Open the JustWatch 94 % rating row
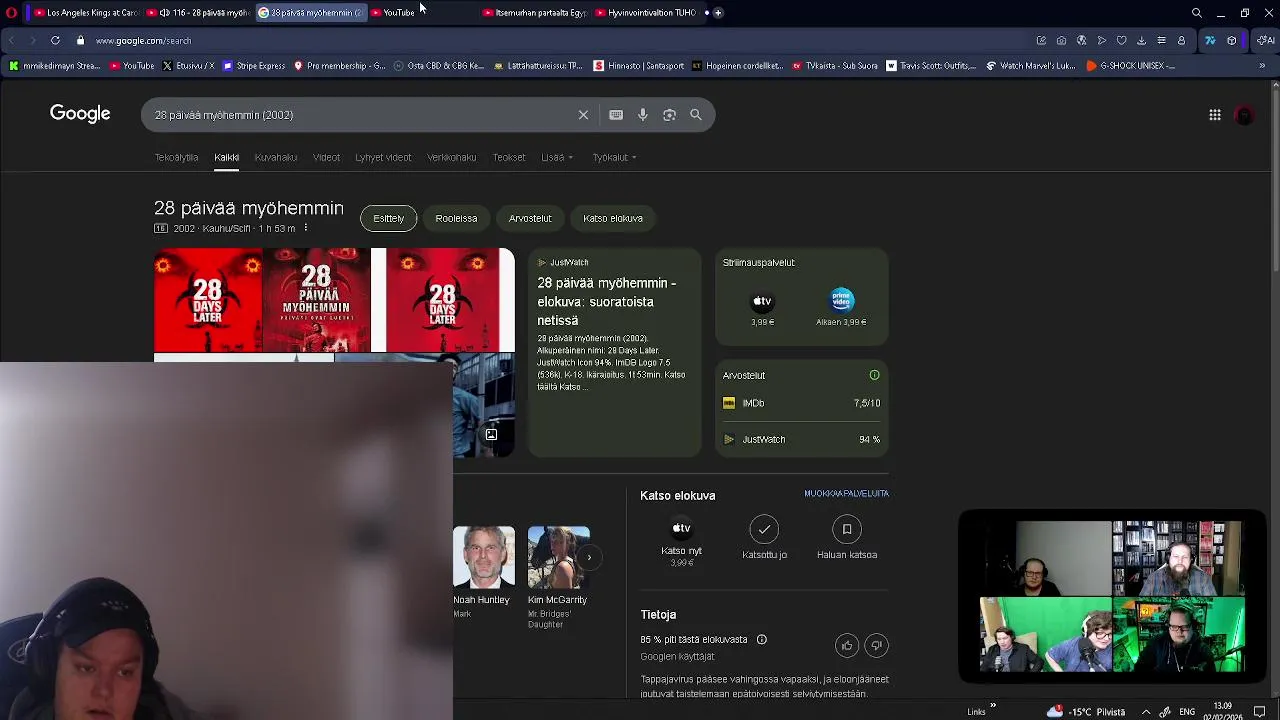Screen dimensions: 1280x720 (x=801, y=439)
